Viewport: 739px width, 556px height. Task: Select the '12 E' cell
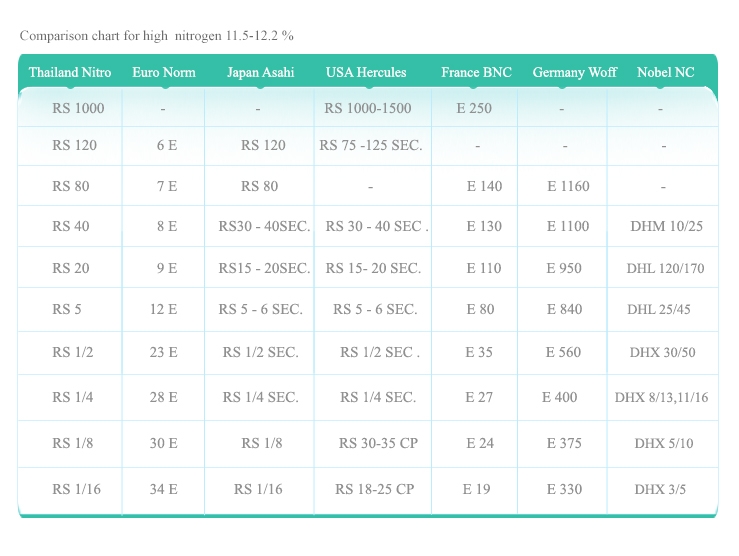[164, 309]
